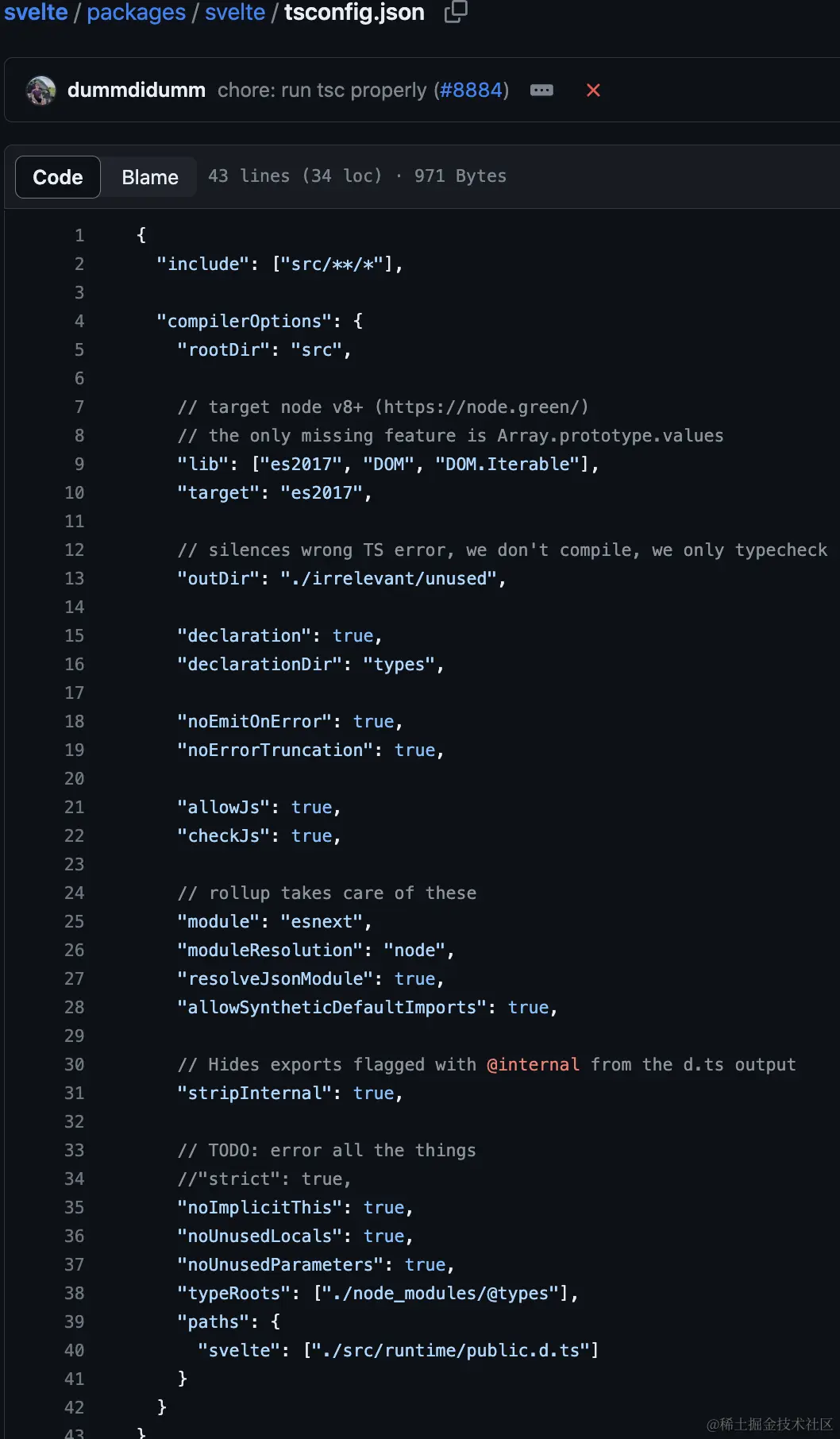This screenshot has width=840, height=1439.
Task: Click tsconfig.json in the breadcrumb
Action: [x=354, y=13]
